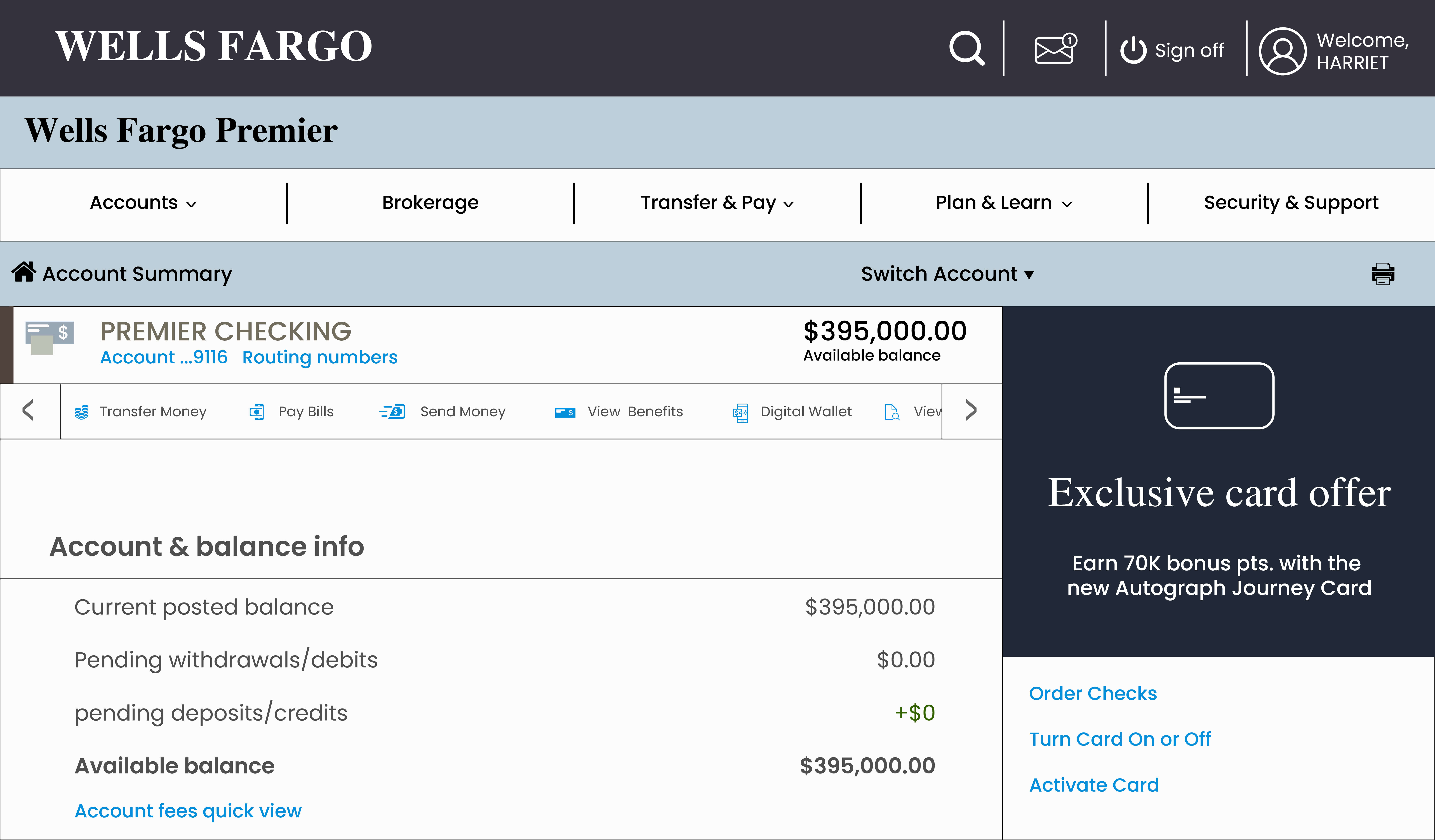Click the Pay Bills icon
The width and height of the screenshot is (1435, 840).
pyautogui.click(x=257, y=412)
